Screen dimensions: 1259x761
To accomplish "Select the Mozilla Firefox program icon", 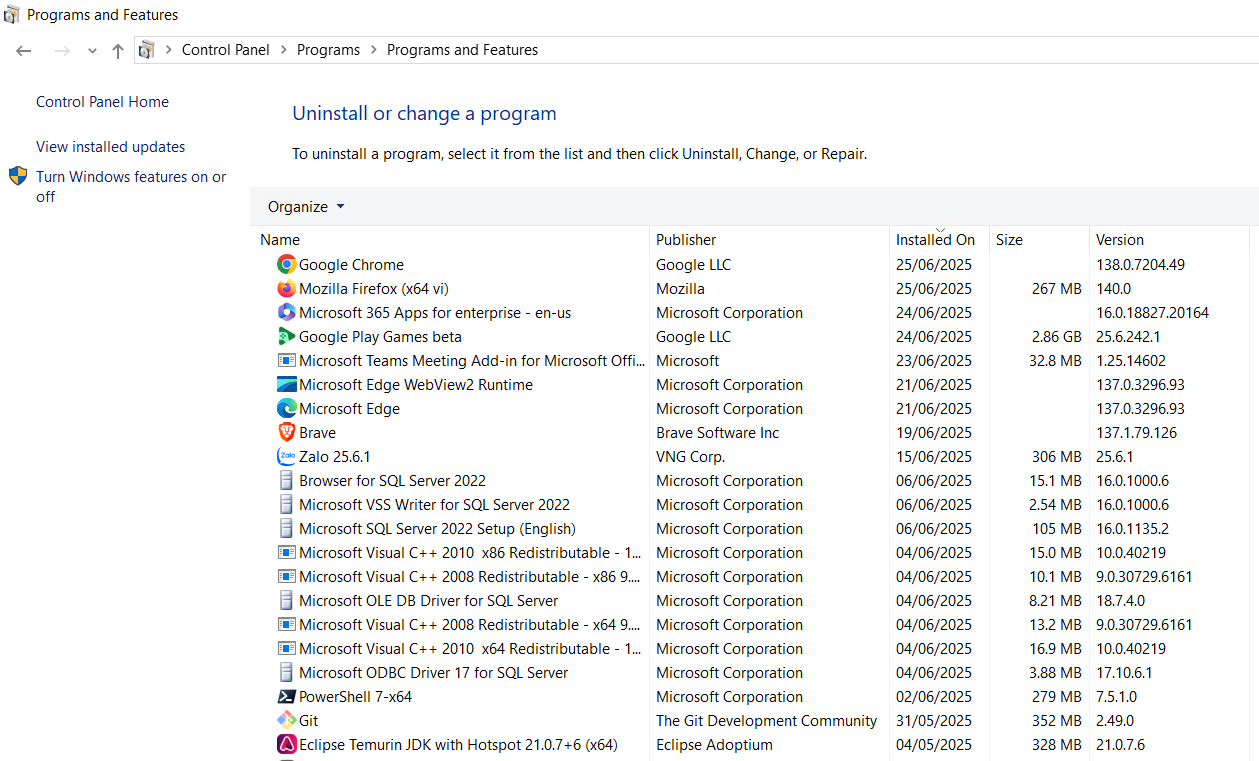I will point(286,289).
